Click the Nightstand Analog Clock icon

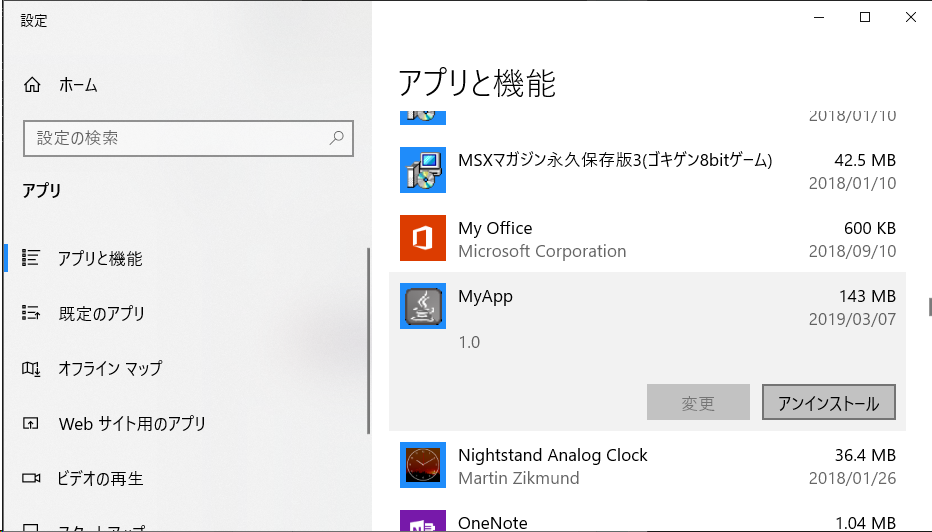click(423, 465)
